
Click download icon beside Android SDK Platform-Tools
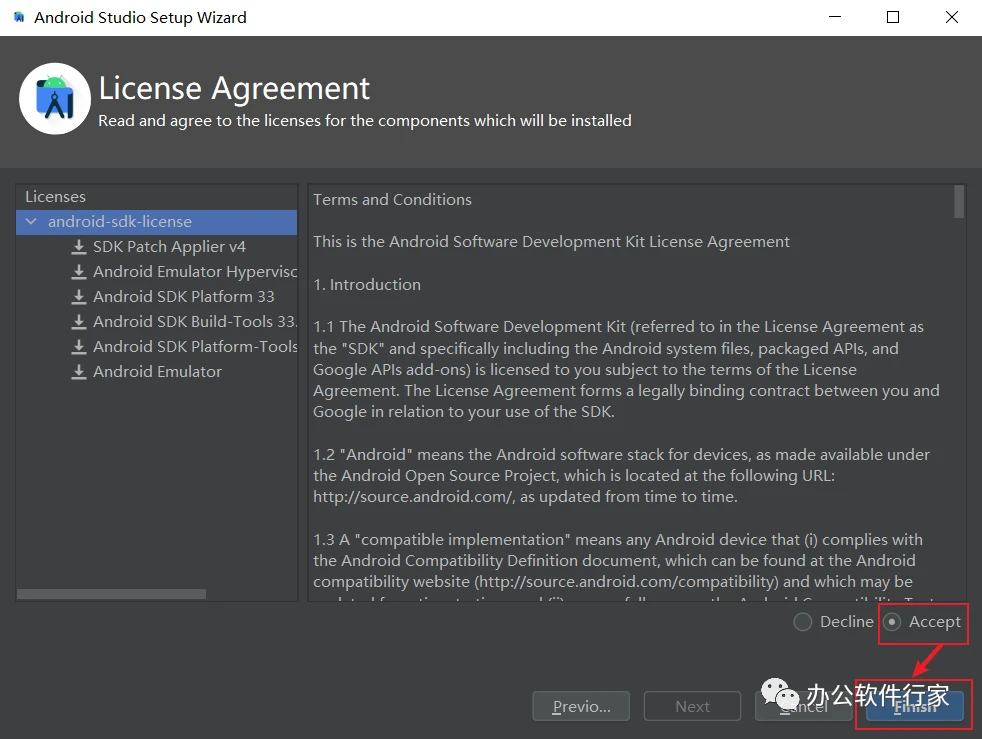click(79, 347)
